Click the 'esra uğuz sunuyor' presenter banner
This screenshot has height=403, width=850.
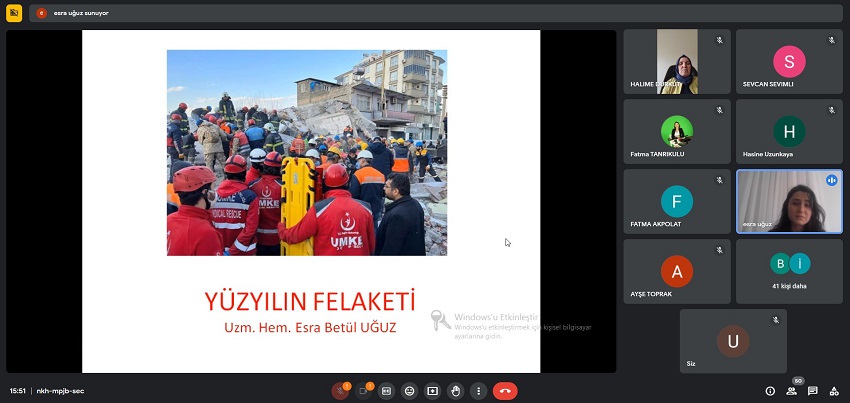pos(73,13)
